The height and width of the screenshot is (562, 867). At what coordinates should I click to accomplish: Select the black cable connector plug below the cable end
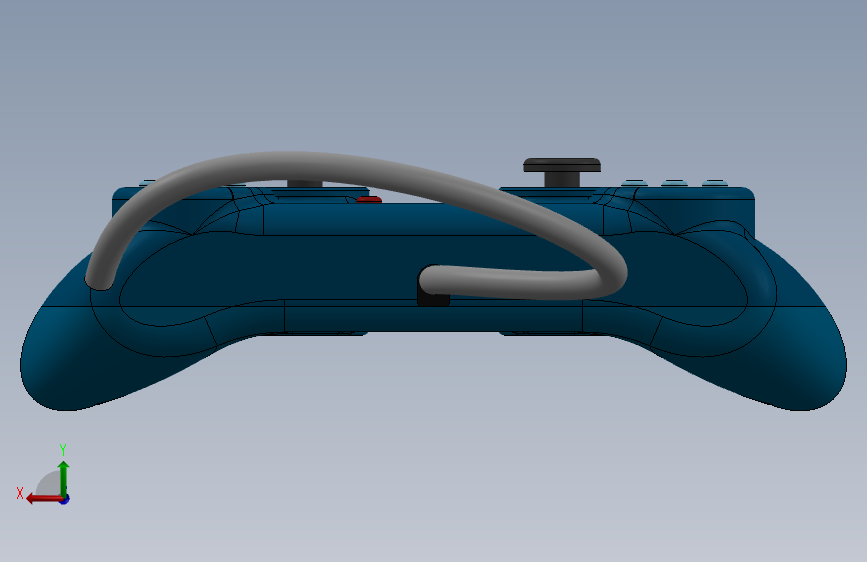tap(433, 299)
